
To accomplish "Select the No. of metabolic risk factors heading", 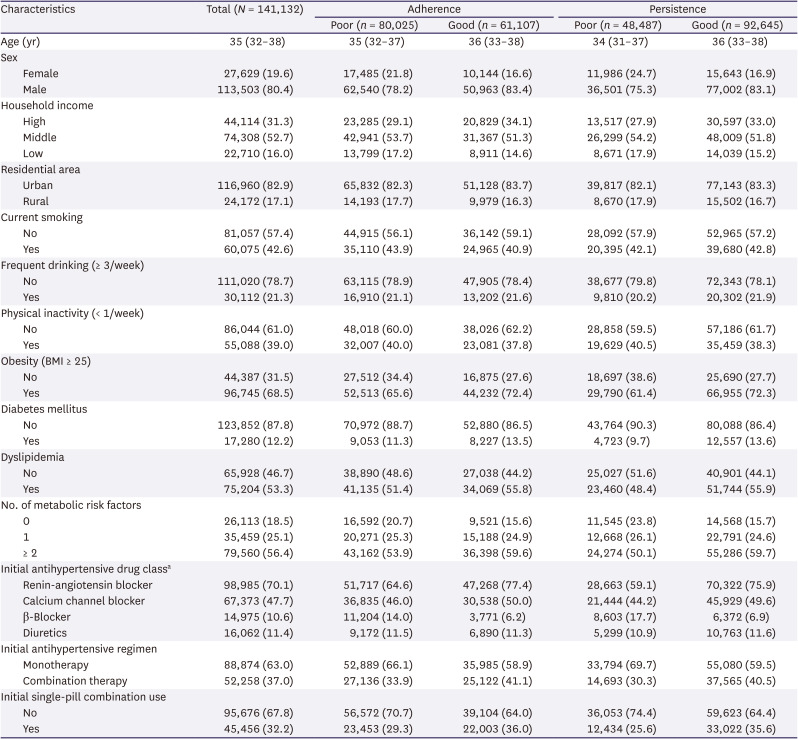I will coord(71,503).
